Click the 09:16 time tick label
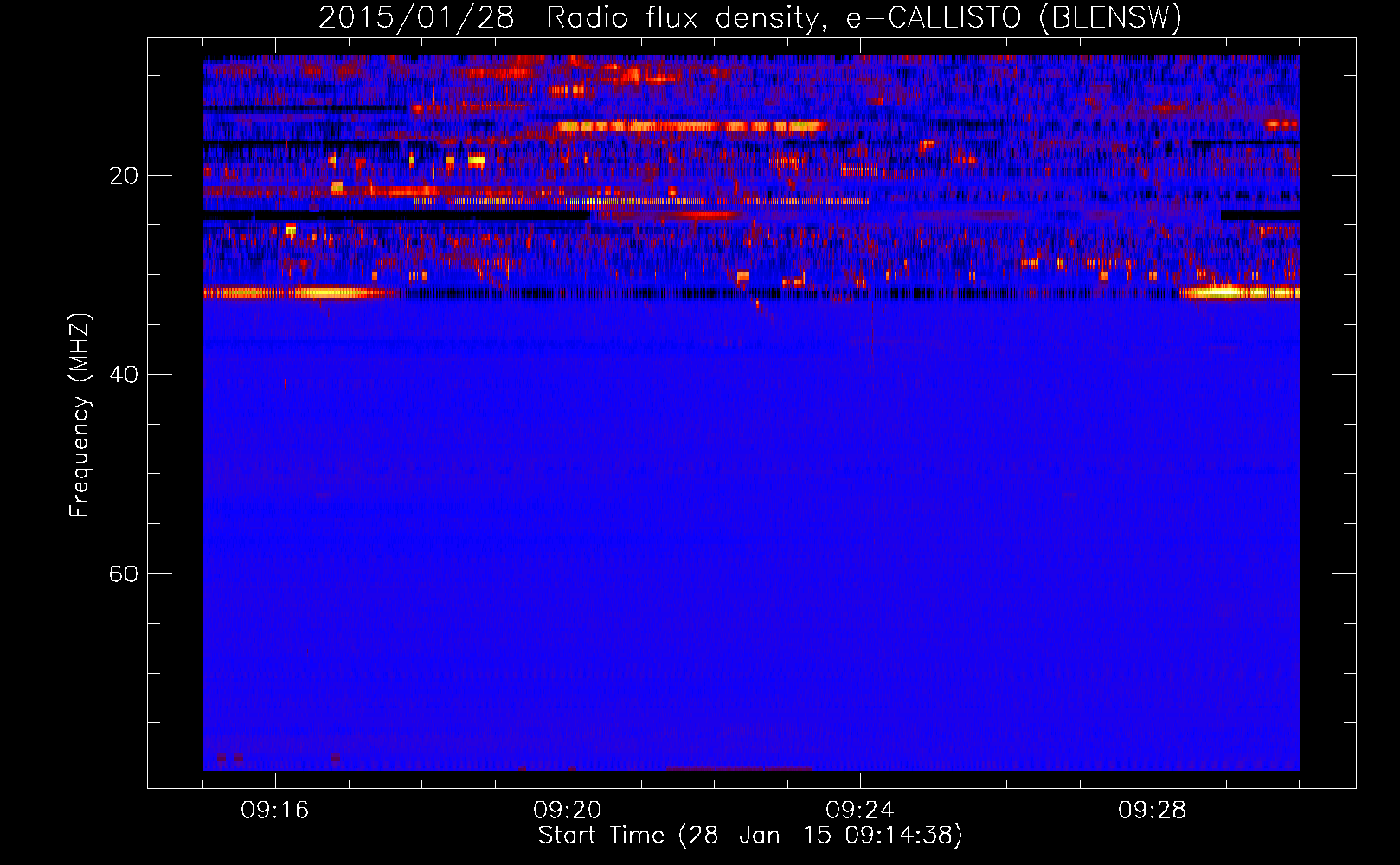The image size is (1400, 865). tap(275, 811)
